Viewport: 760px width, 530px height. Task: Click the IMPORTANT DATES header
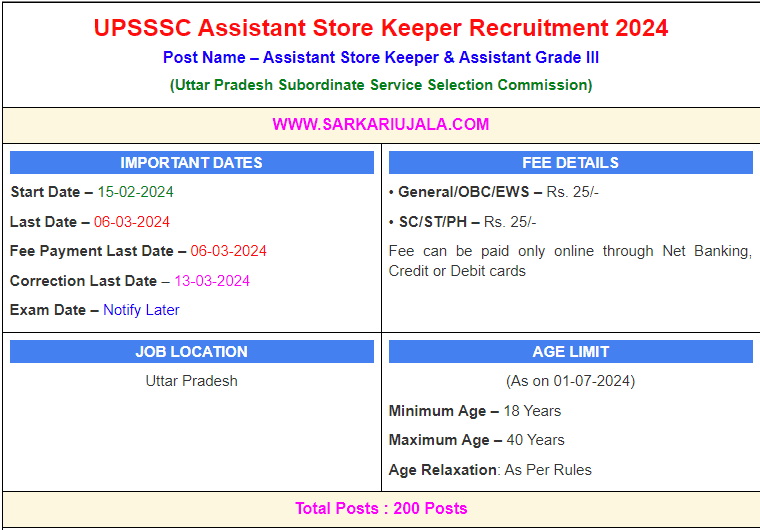click(191, 163)
